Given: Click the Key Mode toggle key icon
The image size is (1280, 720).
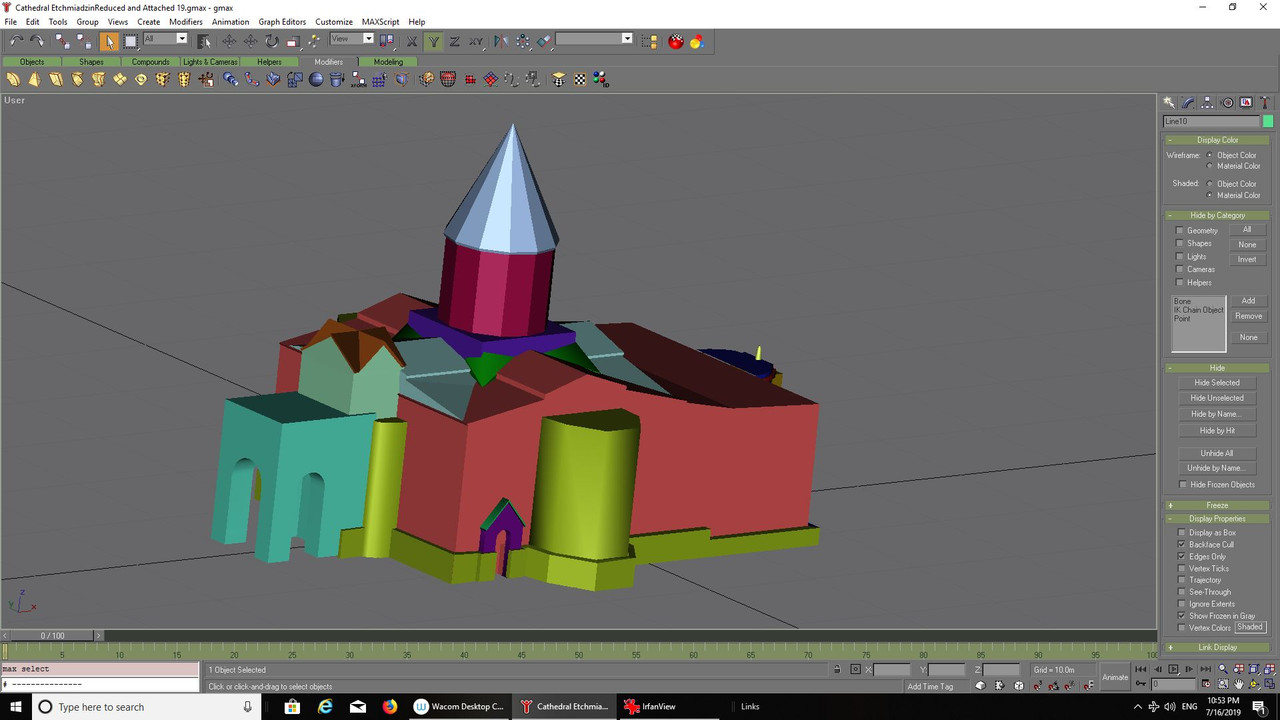Looking at the screenshot, I should 1142,685.
